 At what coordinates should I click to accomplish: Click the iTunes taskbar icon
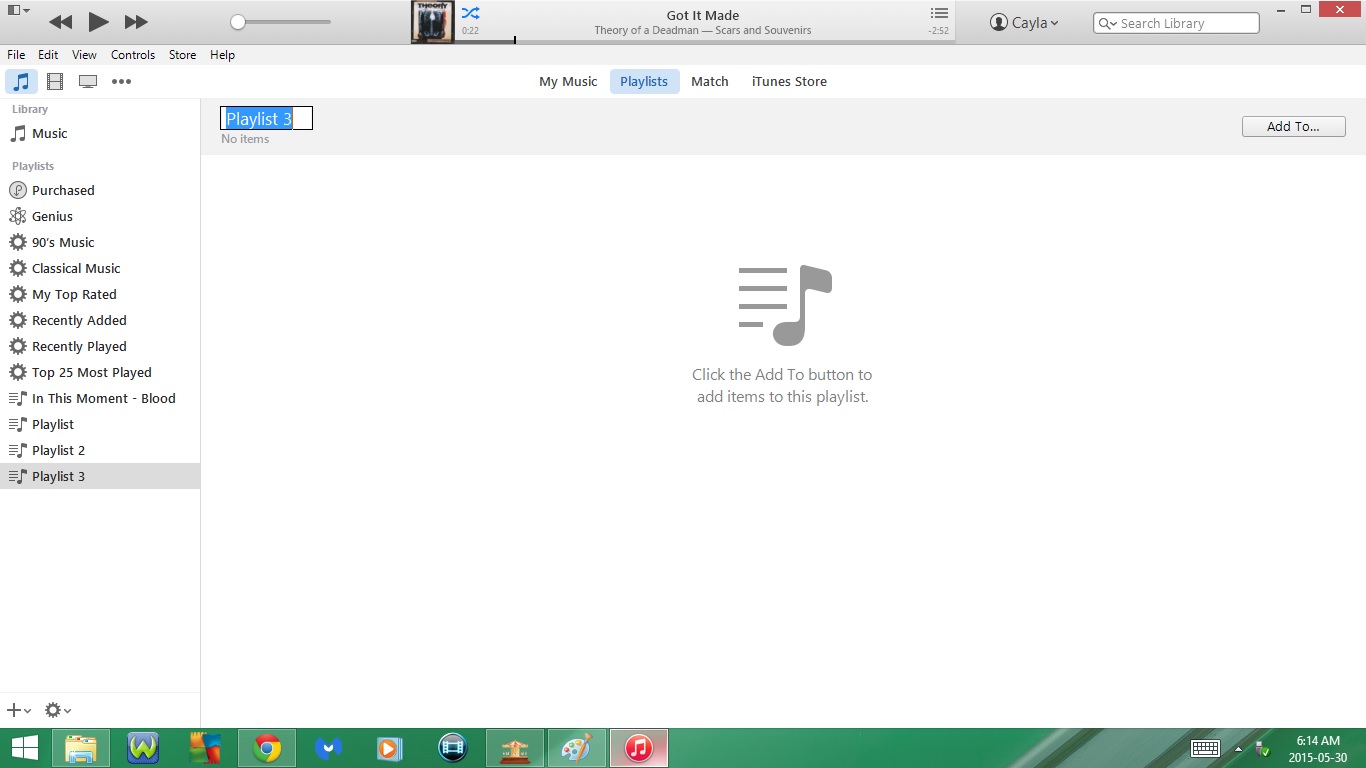coord(639,748)
